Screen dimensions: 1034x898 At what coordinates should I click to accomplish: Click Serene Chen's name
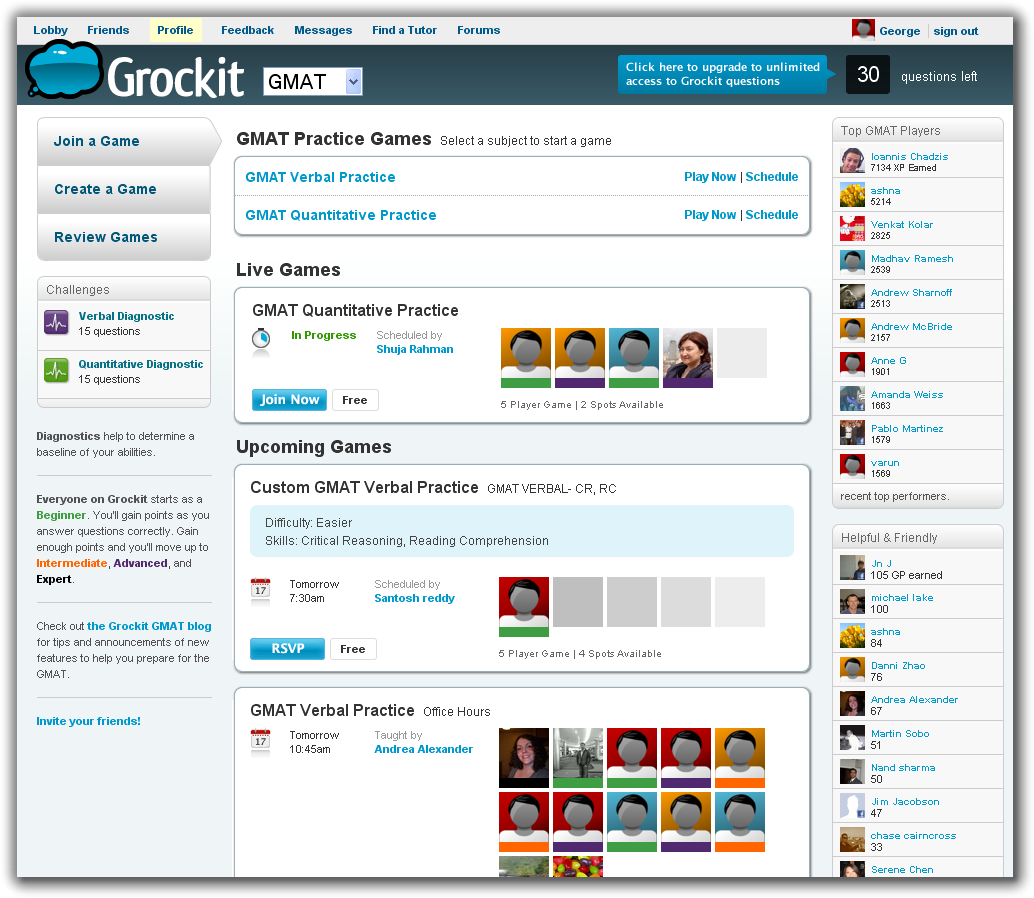[x=902, y=870]
